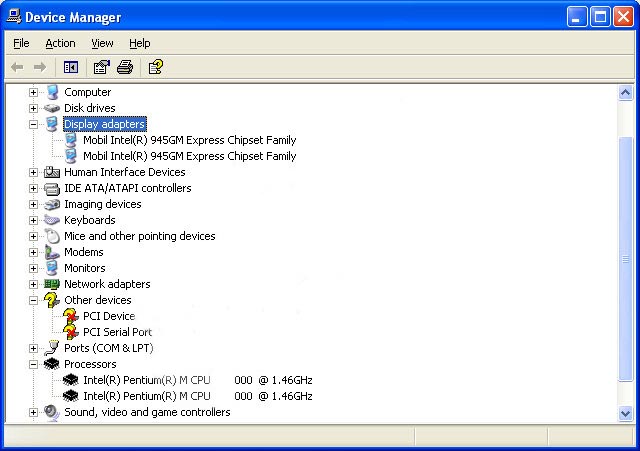Click the scrollbar down arrow

[626, 413]
